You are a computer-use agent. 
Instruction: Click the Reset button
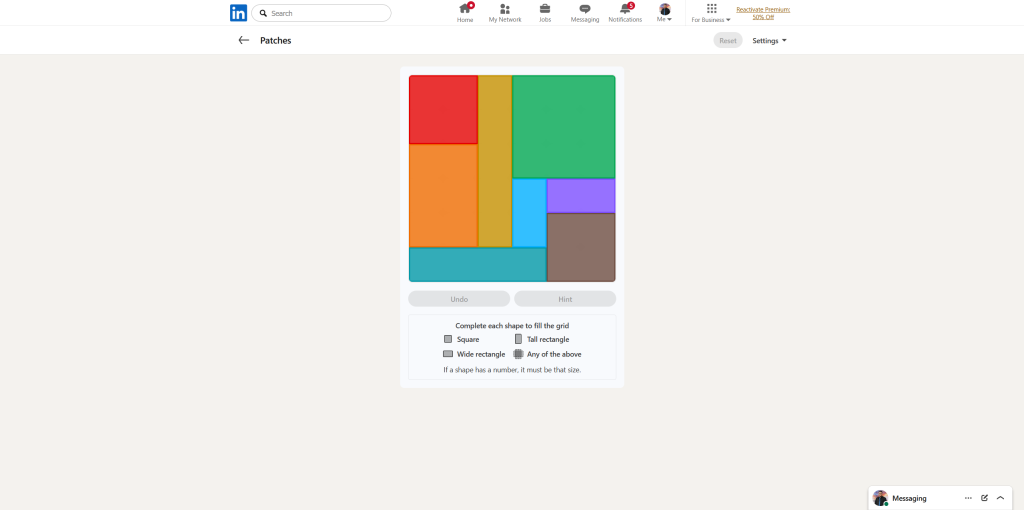(x=728, y=40)
